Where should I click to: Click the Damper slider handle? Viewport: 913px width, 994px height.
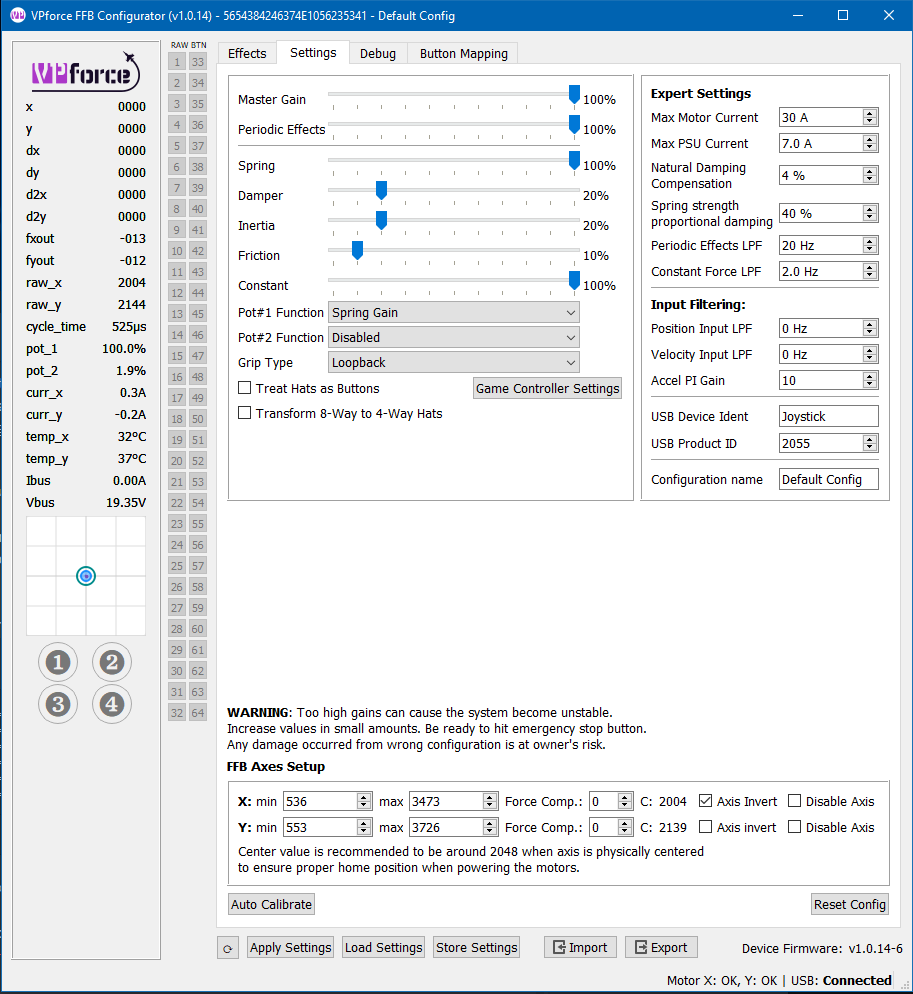click(381, 190)
